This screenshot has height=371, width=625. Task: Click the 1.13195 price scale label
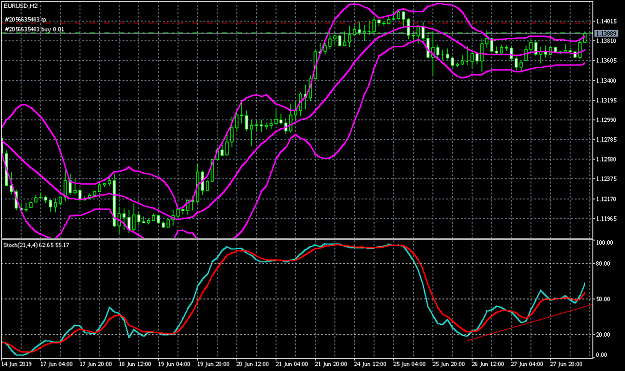point(607,100)
